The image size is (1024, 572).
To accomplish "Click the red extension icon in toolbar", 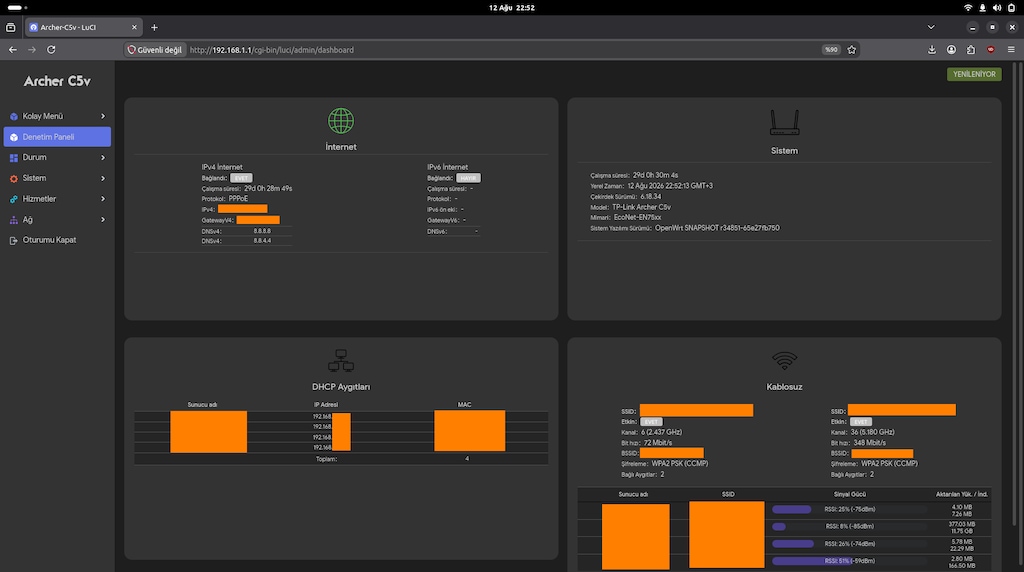I will click(991, 50).
